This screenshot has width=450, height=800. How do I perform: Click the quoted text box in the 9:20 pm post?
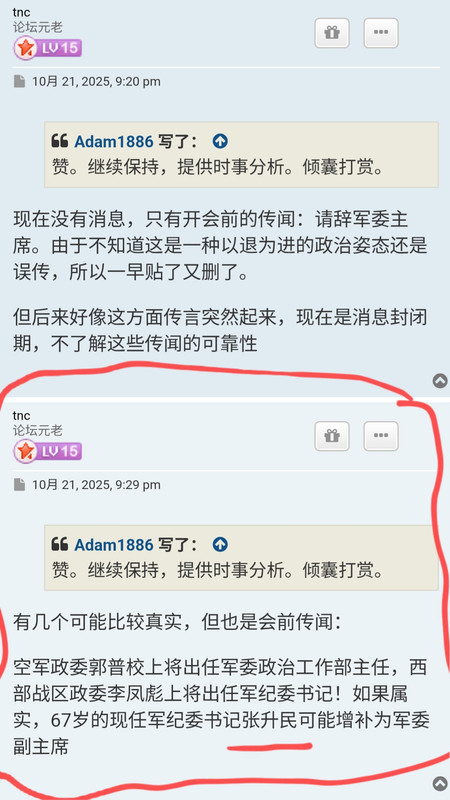point(241,155)
